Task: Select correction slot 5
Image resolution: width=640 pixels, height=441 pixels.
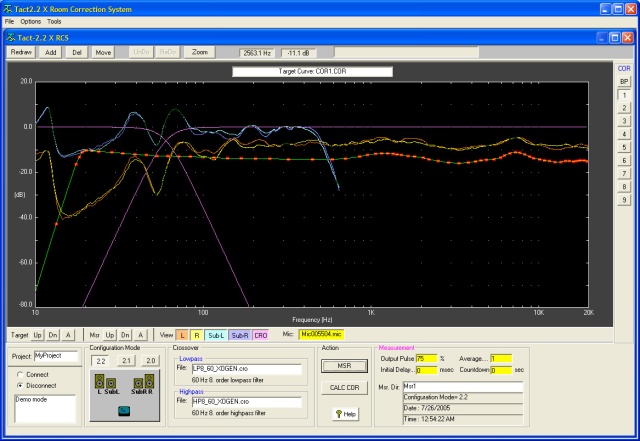Action: 624,147
